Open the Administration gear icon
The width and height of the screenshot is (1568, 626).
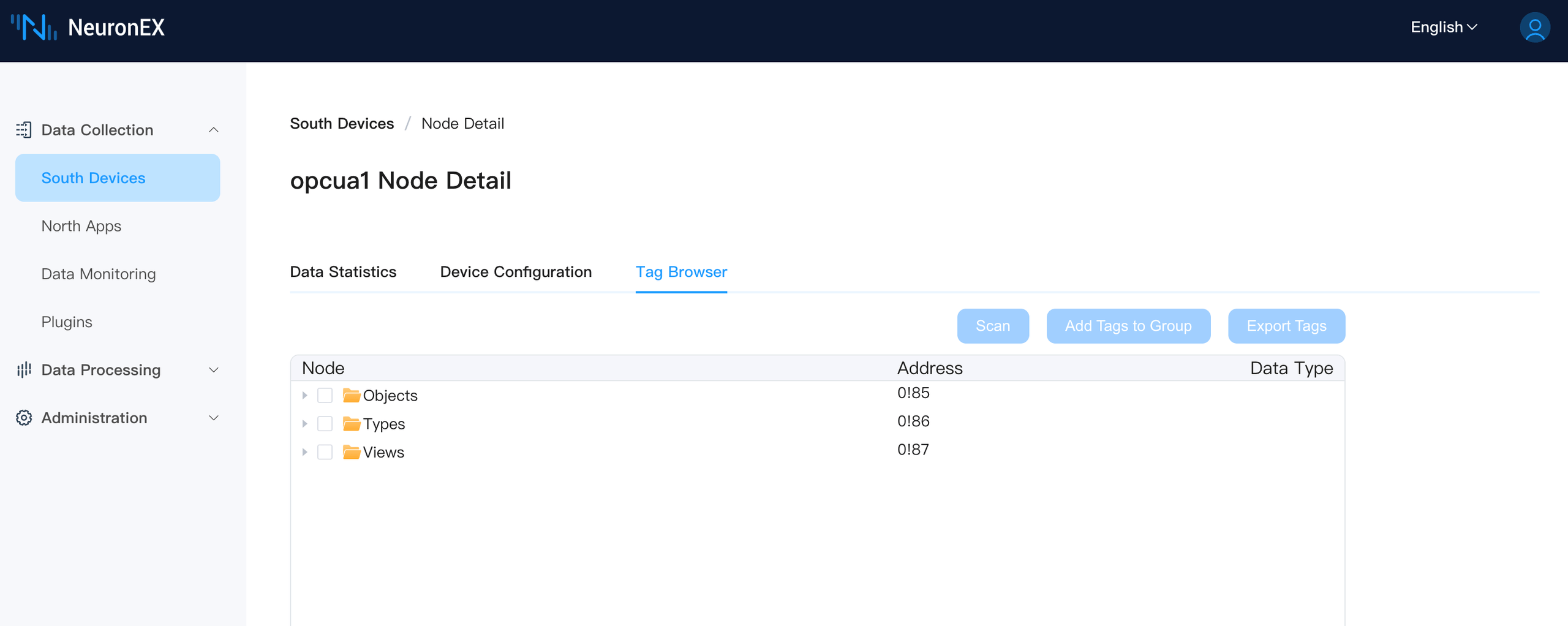tap(24, 418)
